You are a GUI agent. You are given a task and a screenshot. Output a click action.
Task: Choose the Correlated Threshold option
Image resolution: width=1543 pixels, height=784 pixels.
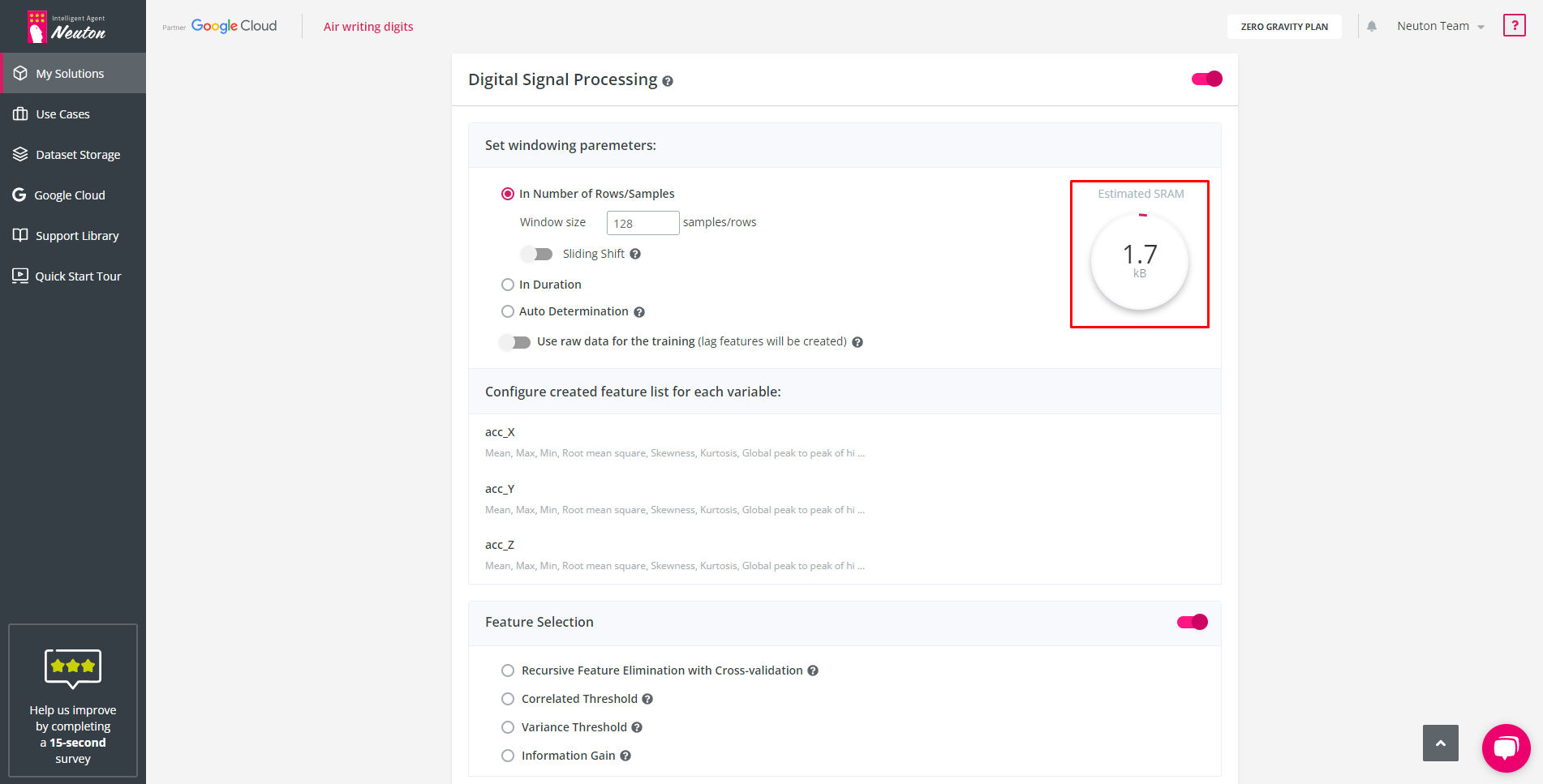point(508,699)
